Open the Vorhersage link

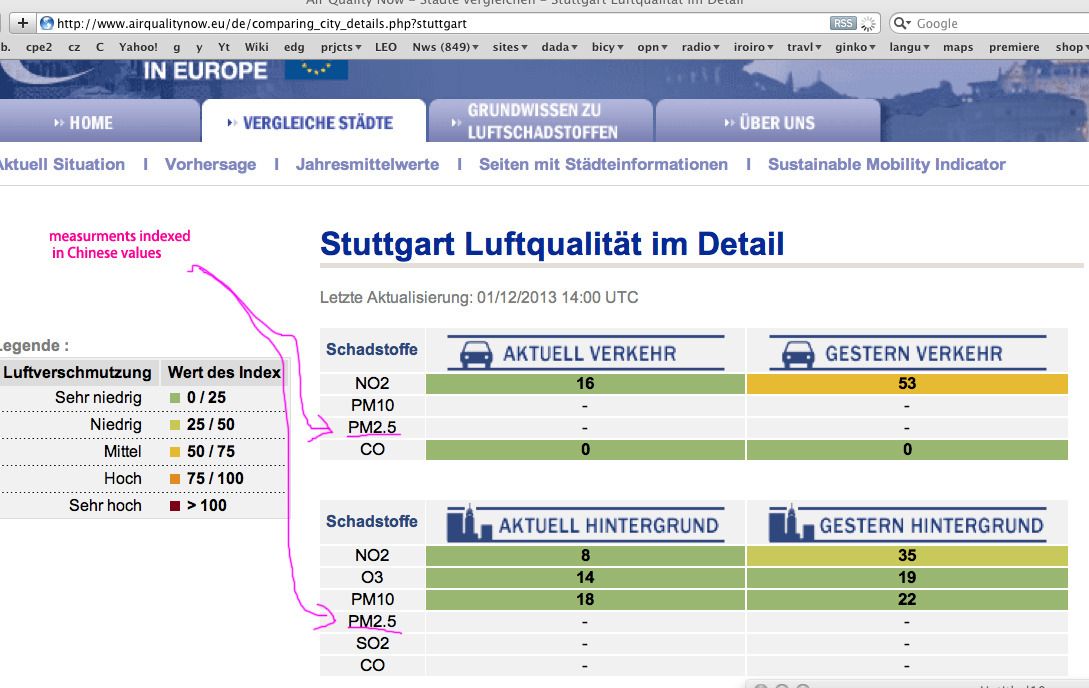(210, 164)
